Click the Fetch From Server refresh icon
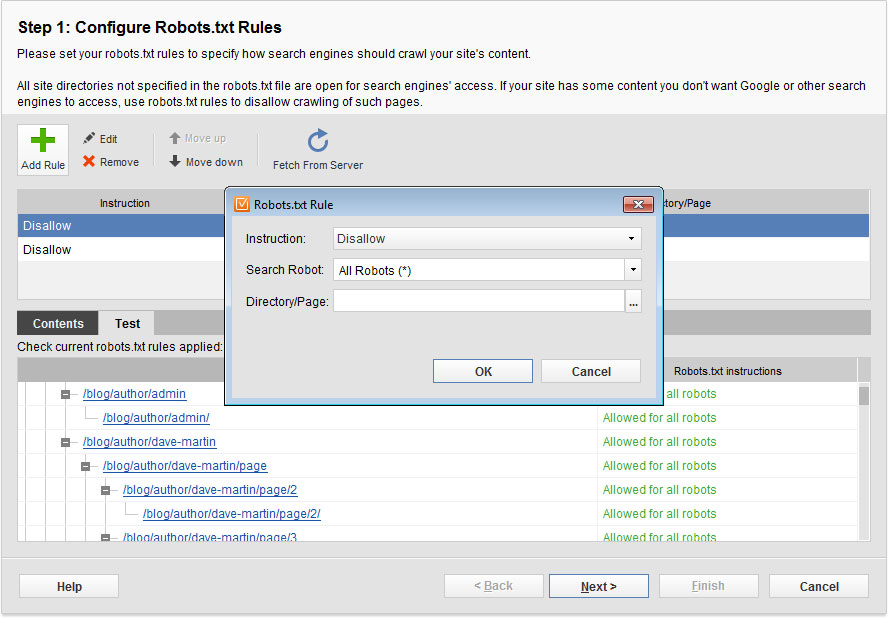 (x=318, y=142)
